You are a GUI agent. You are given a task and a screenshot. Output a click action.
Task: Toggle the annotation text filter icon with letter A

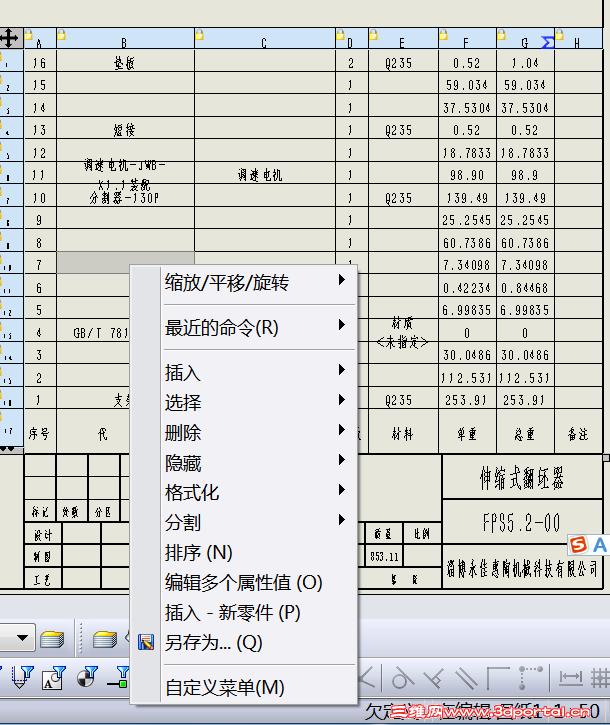point(54,677)
